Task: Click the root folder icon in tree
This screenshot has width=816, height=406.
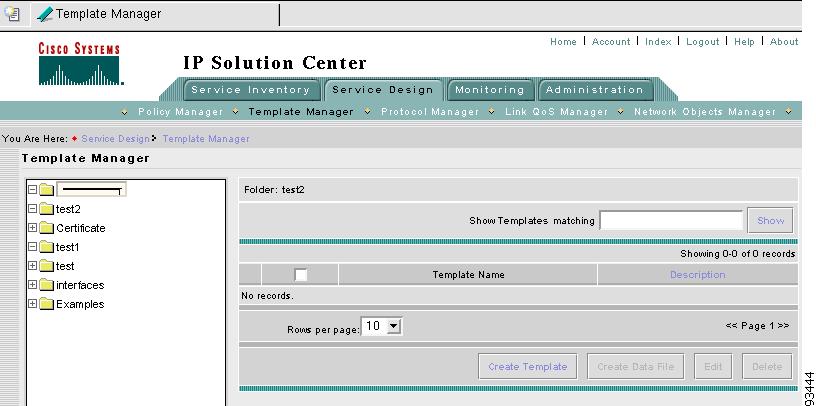Action: 47,190
